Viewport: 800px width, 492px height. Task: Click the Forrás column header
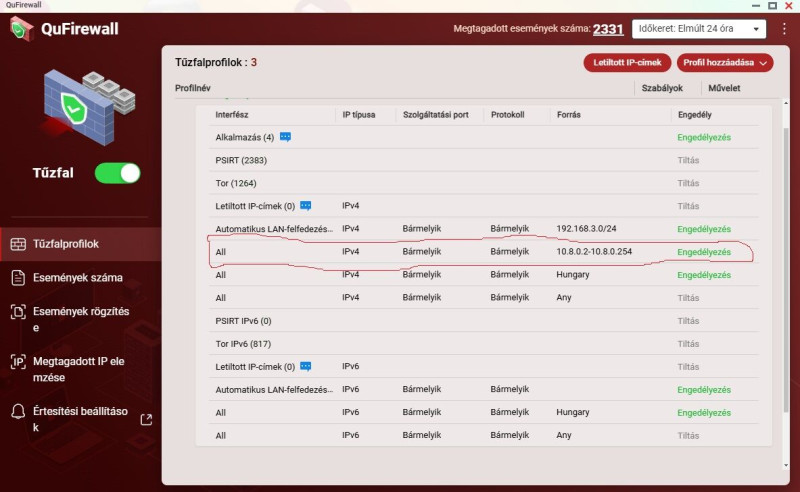coord(569,115)
